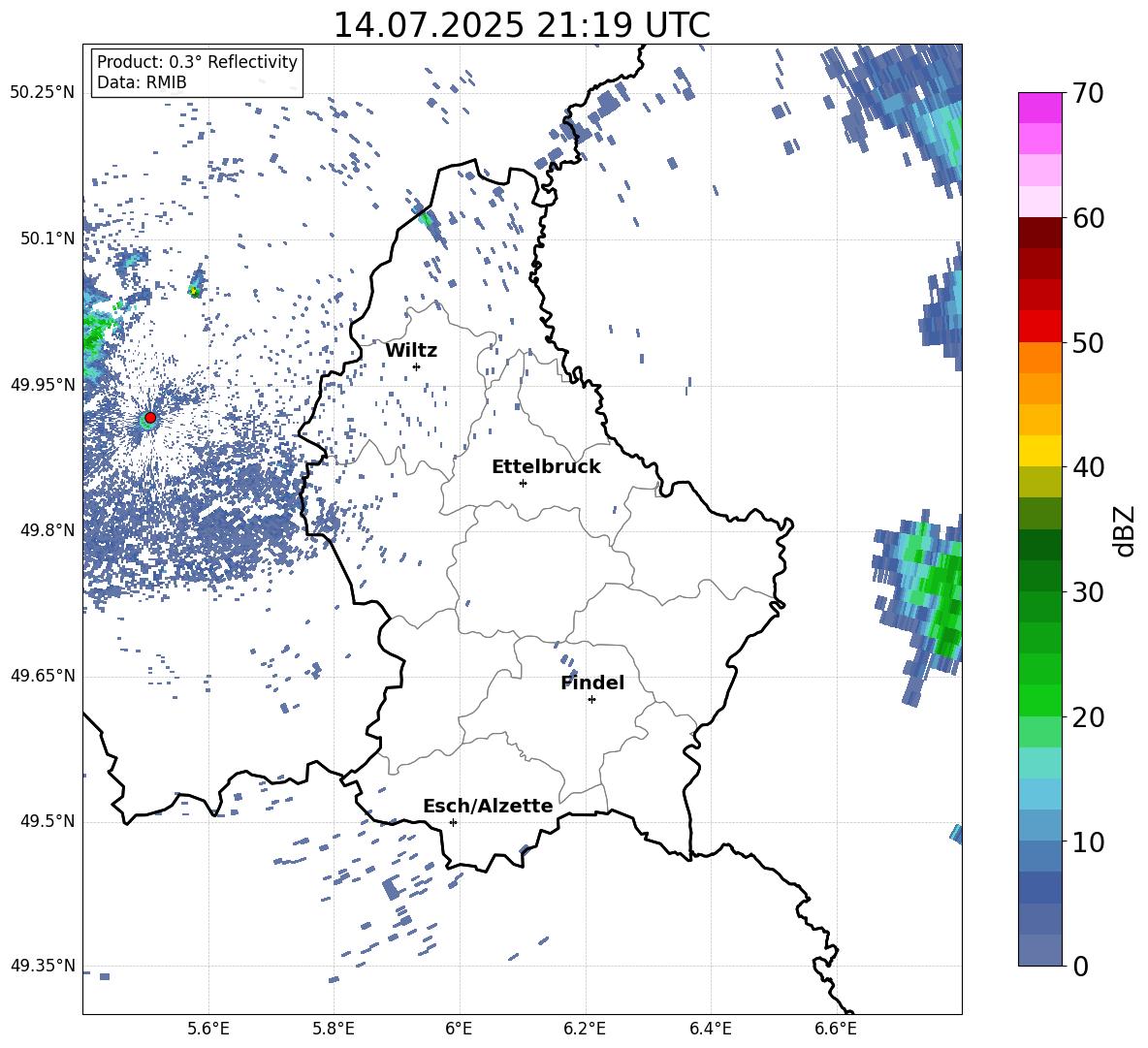Click the latitude label 49.65°N
The width and height of the screenshot is (1148, 1048).
click(43, 676)
